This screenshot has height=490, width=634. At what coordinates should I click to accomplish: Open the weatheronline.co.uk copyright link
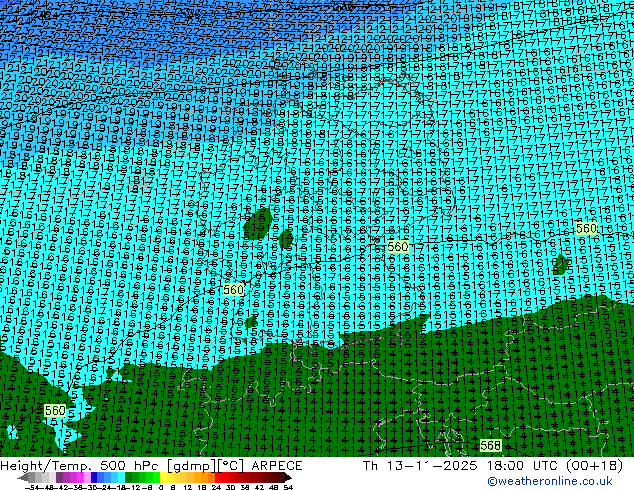tap(550, 481)
